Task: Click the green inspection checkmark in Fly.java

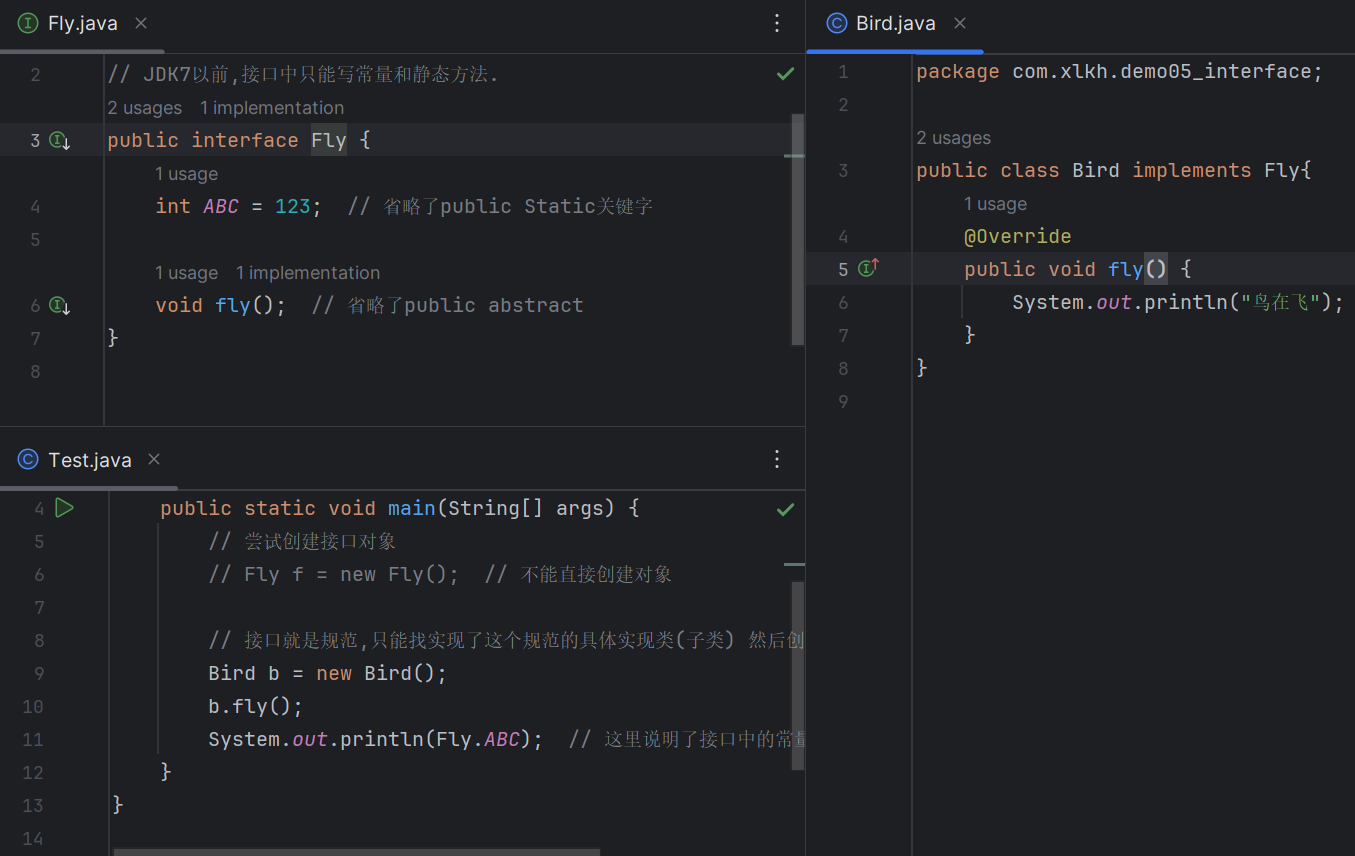Action: [786, 74]
